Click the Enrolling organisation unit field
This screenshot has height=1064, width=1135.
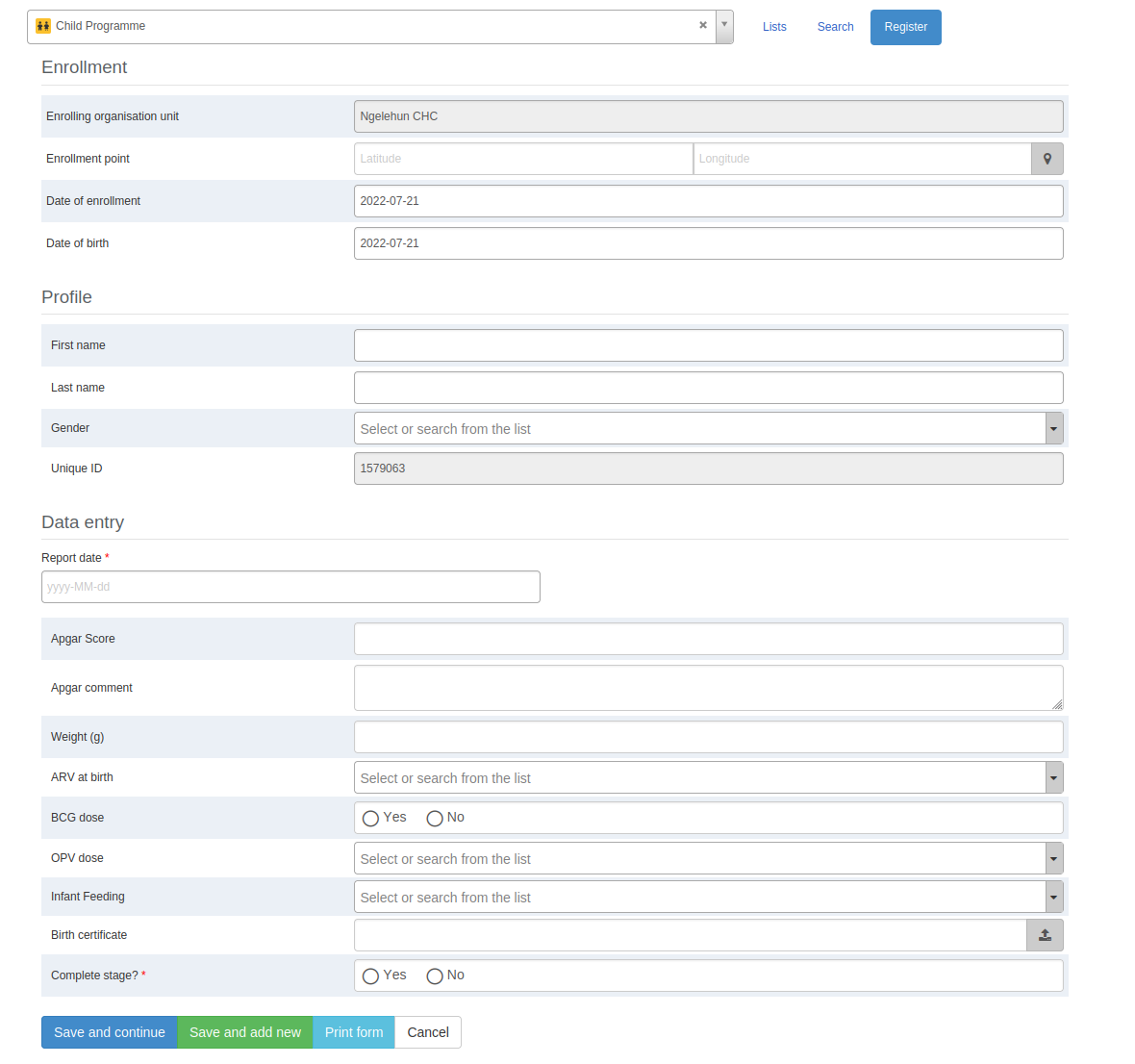pos(708,116)
